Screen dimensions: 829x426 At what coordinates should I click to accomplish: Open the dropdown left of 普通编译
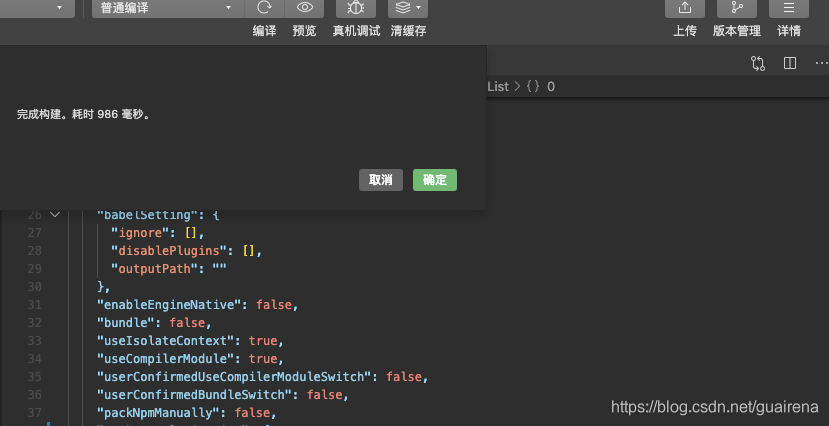37,8
